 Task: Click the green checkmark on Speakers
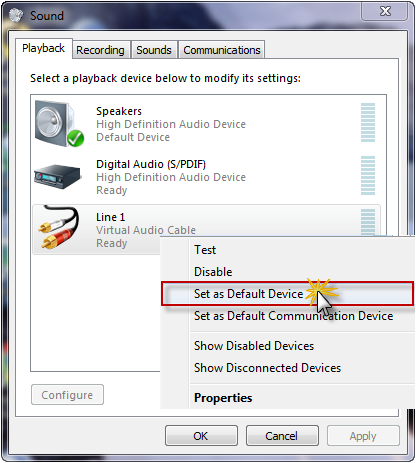pos(76,138)
